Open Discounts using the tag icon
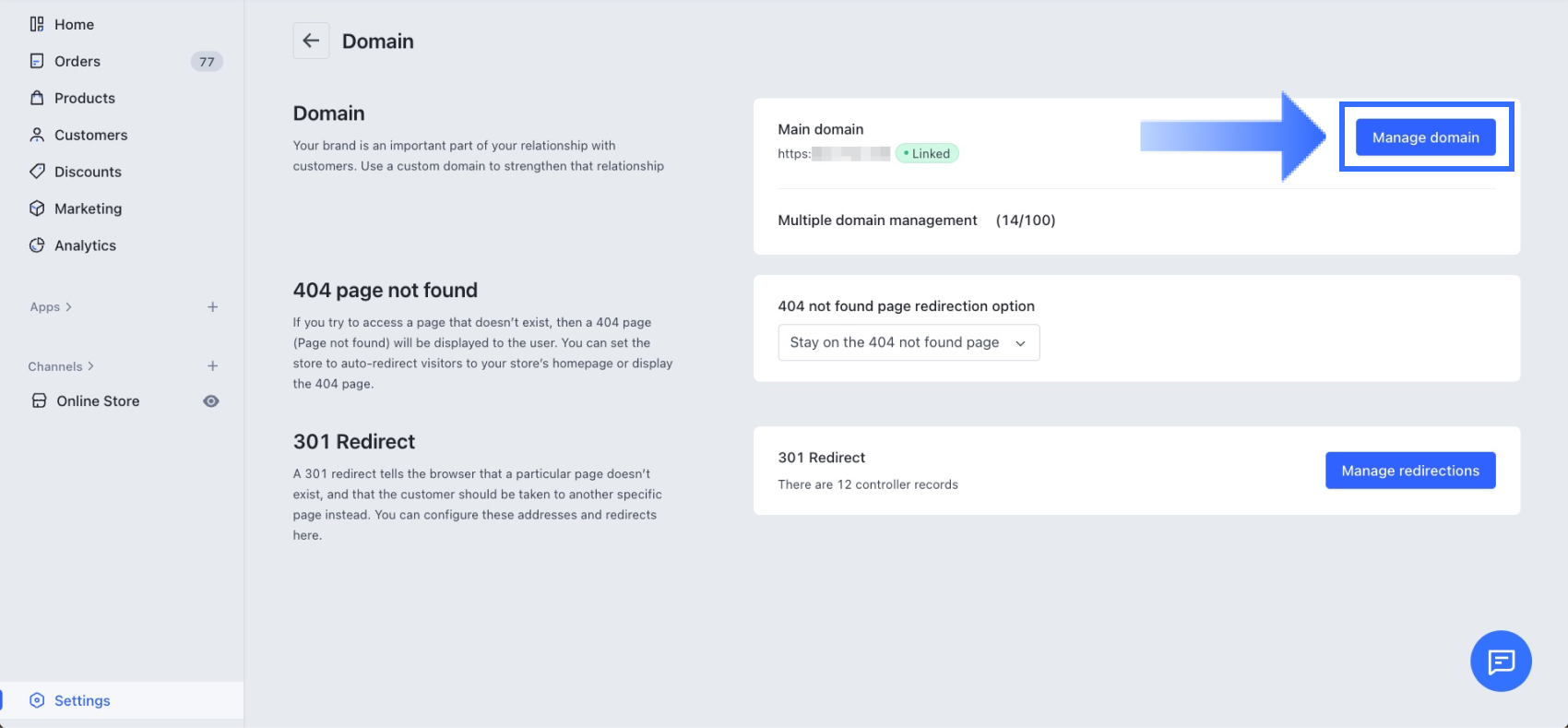The height and width of the screenshot is (728, 1568). click(x=37, y=172)
